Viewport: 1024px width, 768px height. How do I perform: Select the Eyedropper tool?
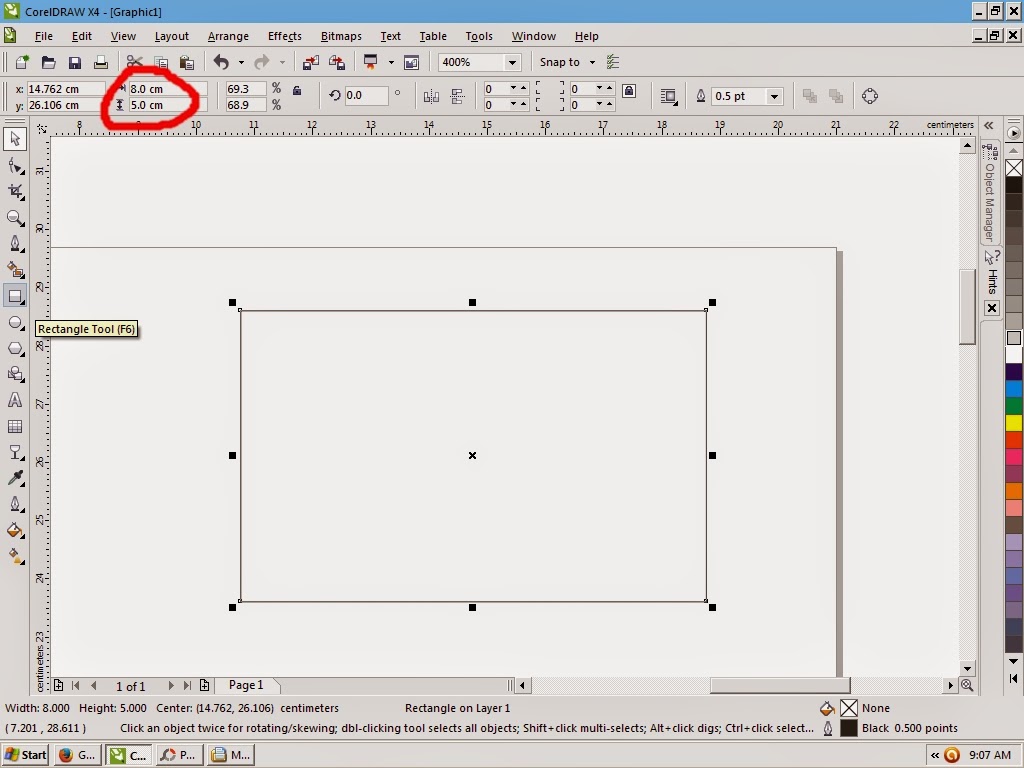point(15,477)
